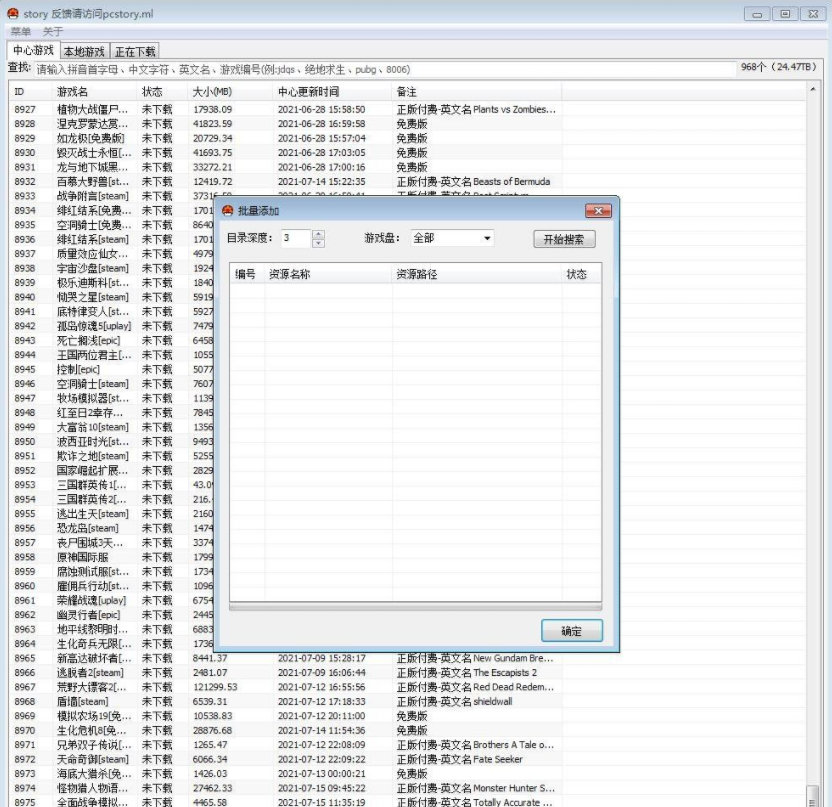832x807 pixels.
Task: Open the 游戏盘 dropdown
Action: 487,239
